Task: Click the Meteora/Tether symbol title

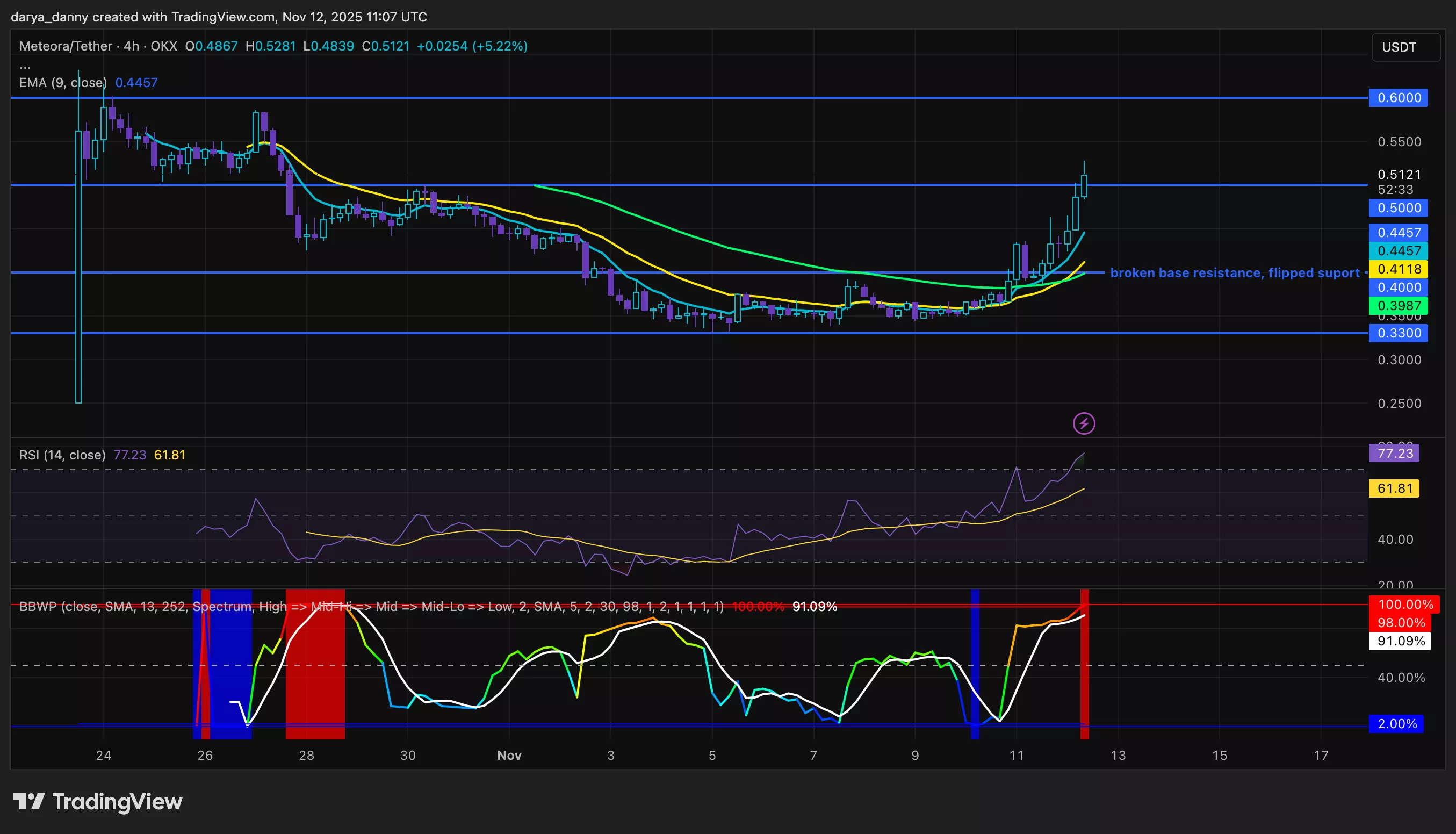Action: (x=65, y=46)
